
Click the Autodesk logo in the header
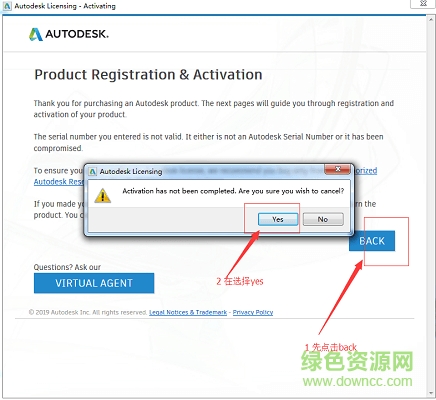[69, 34]
